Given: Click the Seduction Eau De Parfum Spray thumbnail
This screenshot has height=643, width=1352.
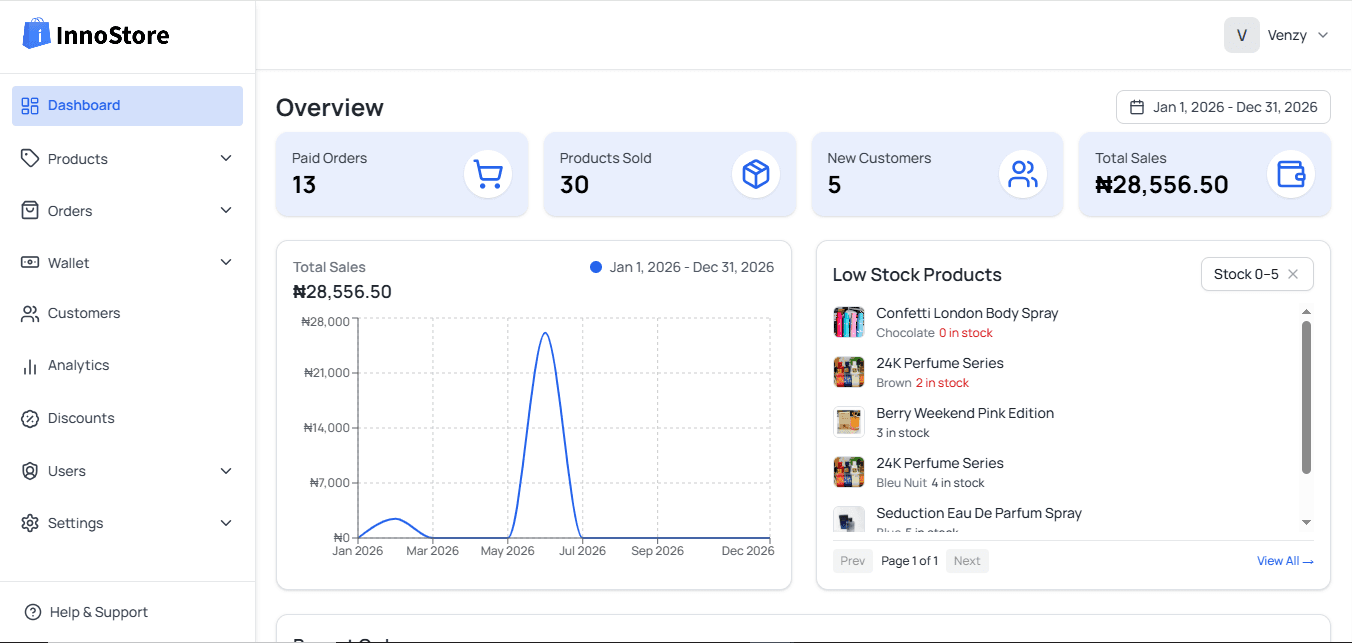Looking at the screenshot, I should tap(849, 519).
